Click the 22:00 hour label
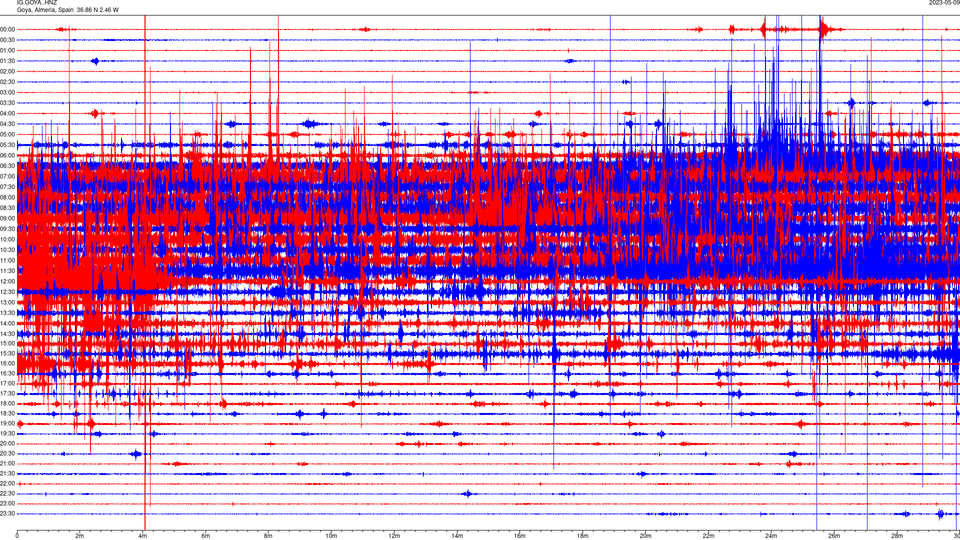The width and height of the screenshot is (960, 540). tap(8, 484)
